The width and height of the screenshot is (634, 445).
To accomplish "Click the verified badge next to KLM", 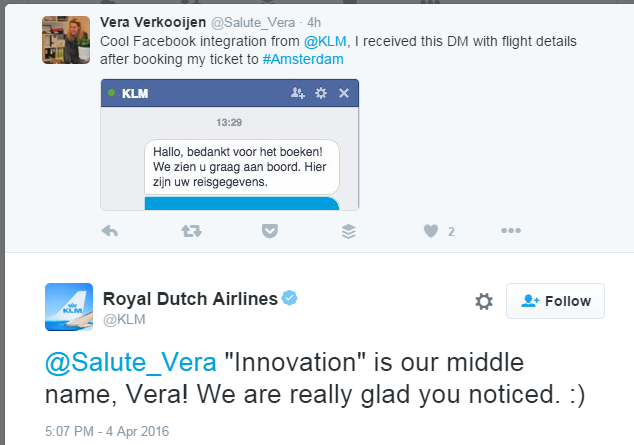I will point(289,298).
